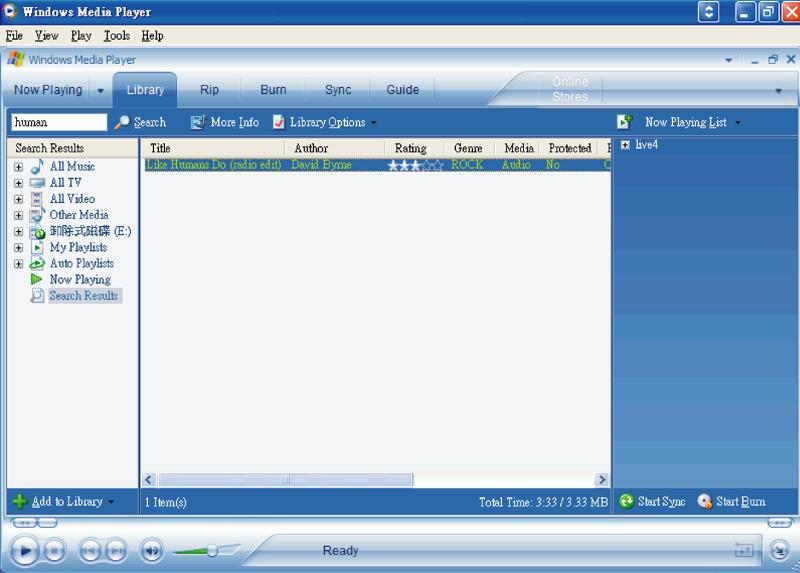Switch to the Library tab
This screenshot has height=573, width=800.
pos(145,90)
